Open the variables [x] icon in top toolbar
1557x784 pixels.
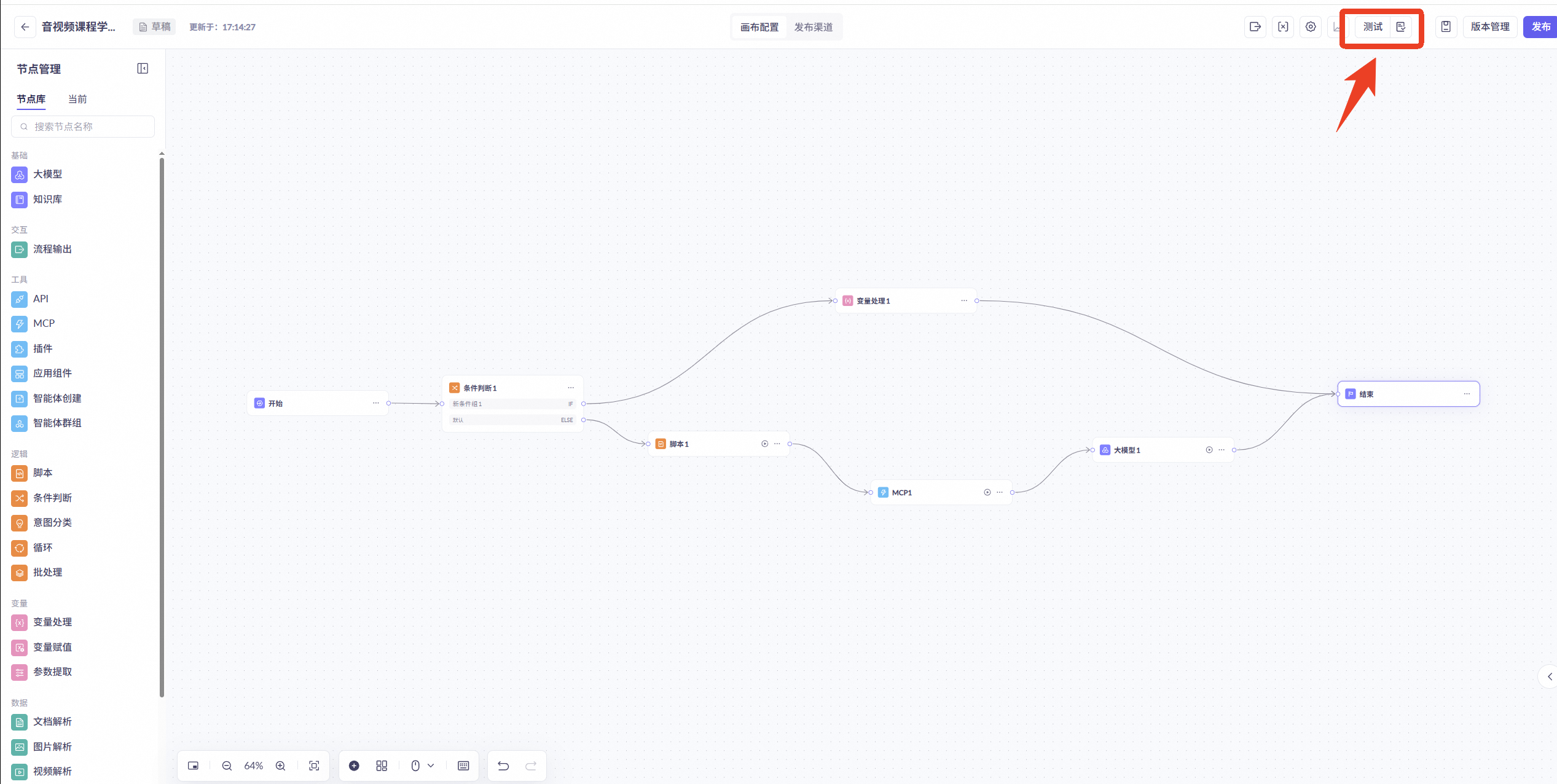[x=1283, y=27]
